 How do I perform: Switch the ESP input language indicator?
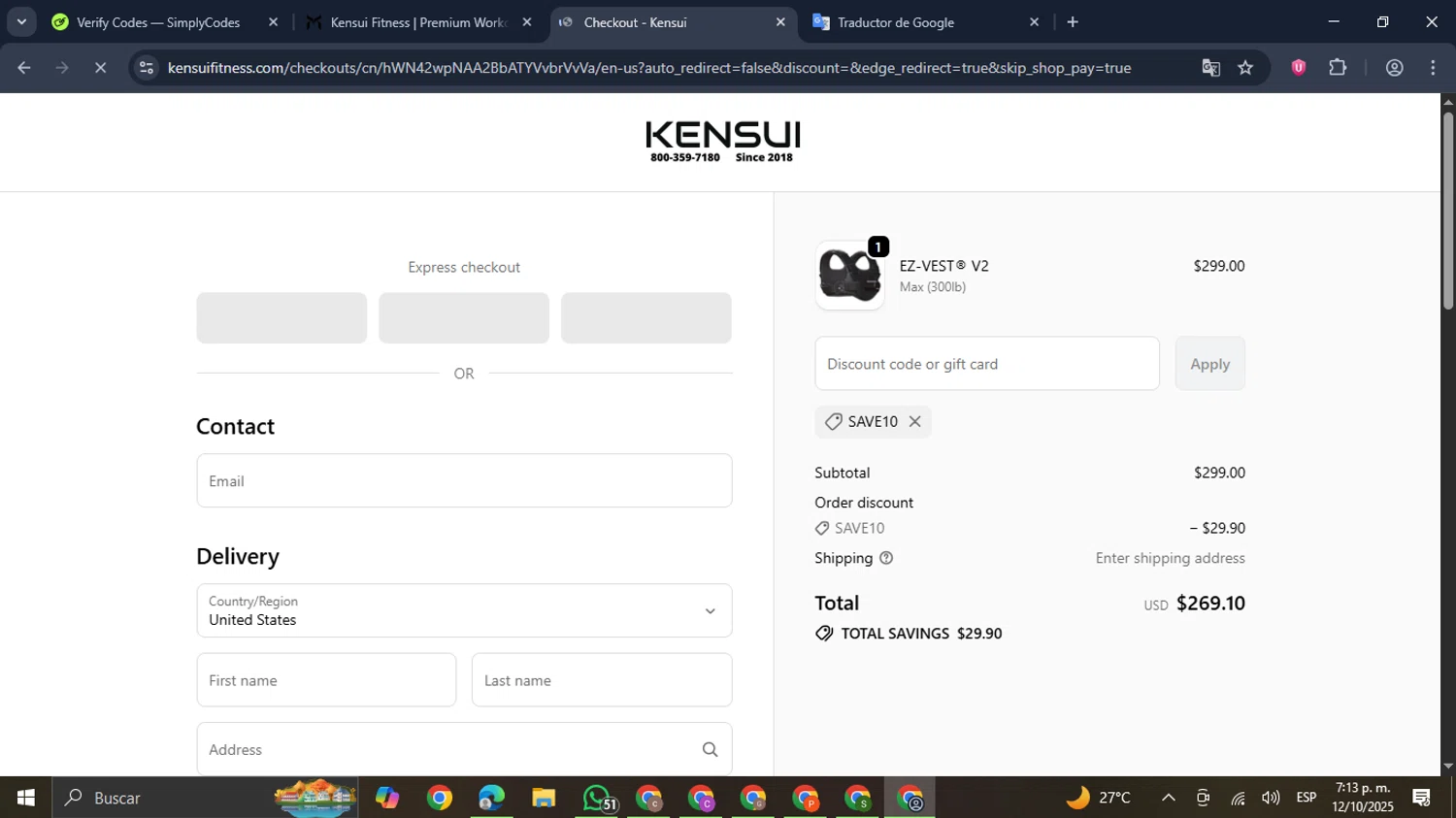(x=1307, y=798)
